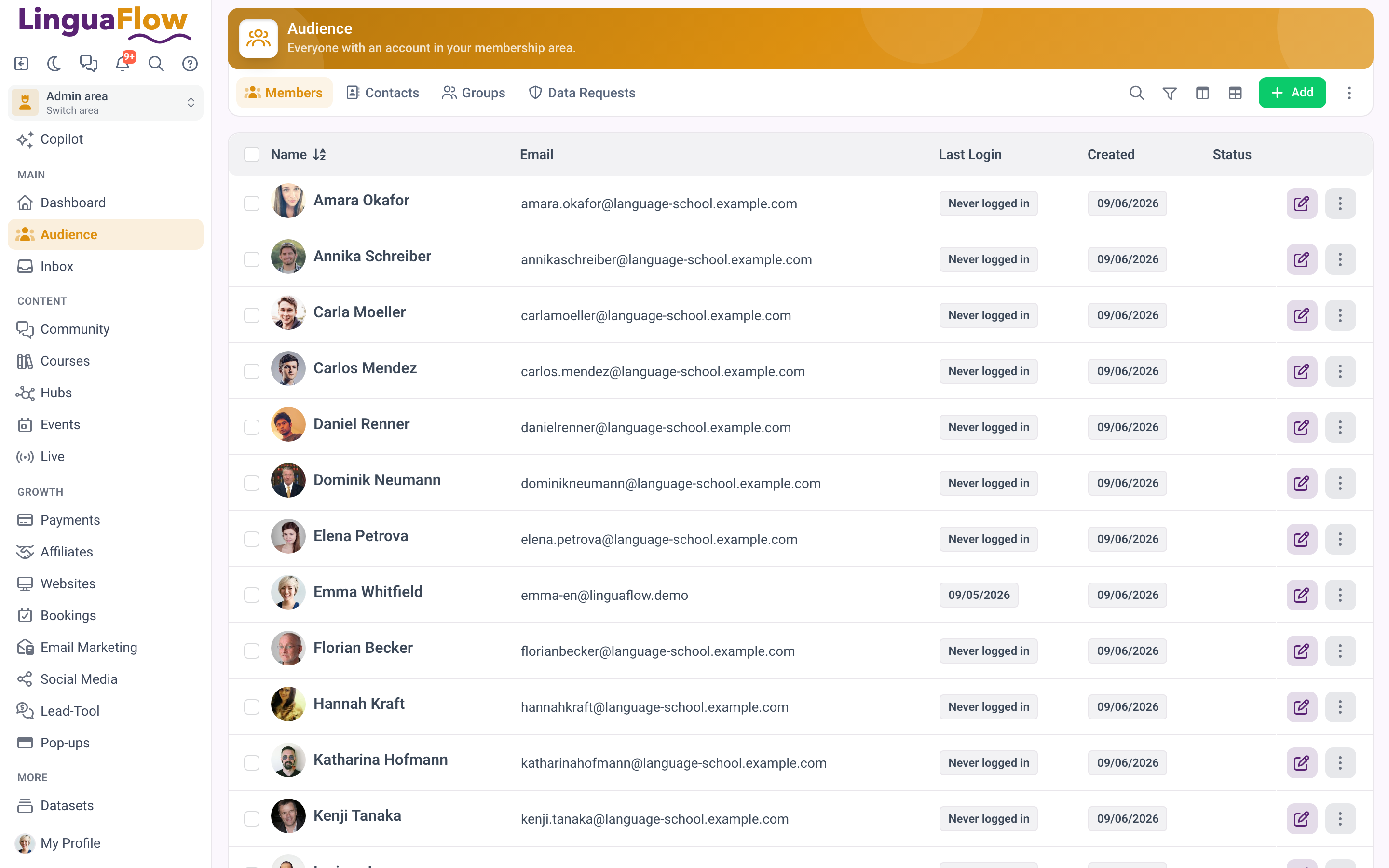Open the more menu for Daniel Renner
Viewport: 1389px width, 868px height.
click(1340, 427)
